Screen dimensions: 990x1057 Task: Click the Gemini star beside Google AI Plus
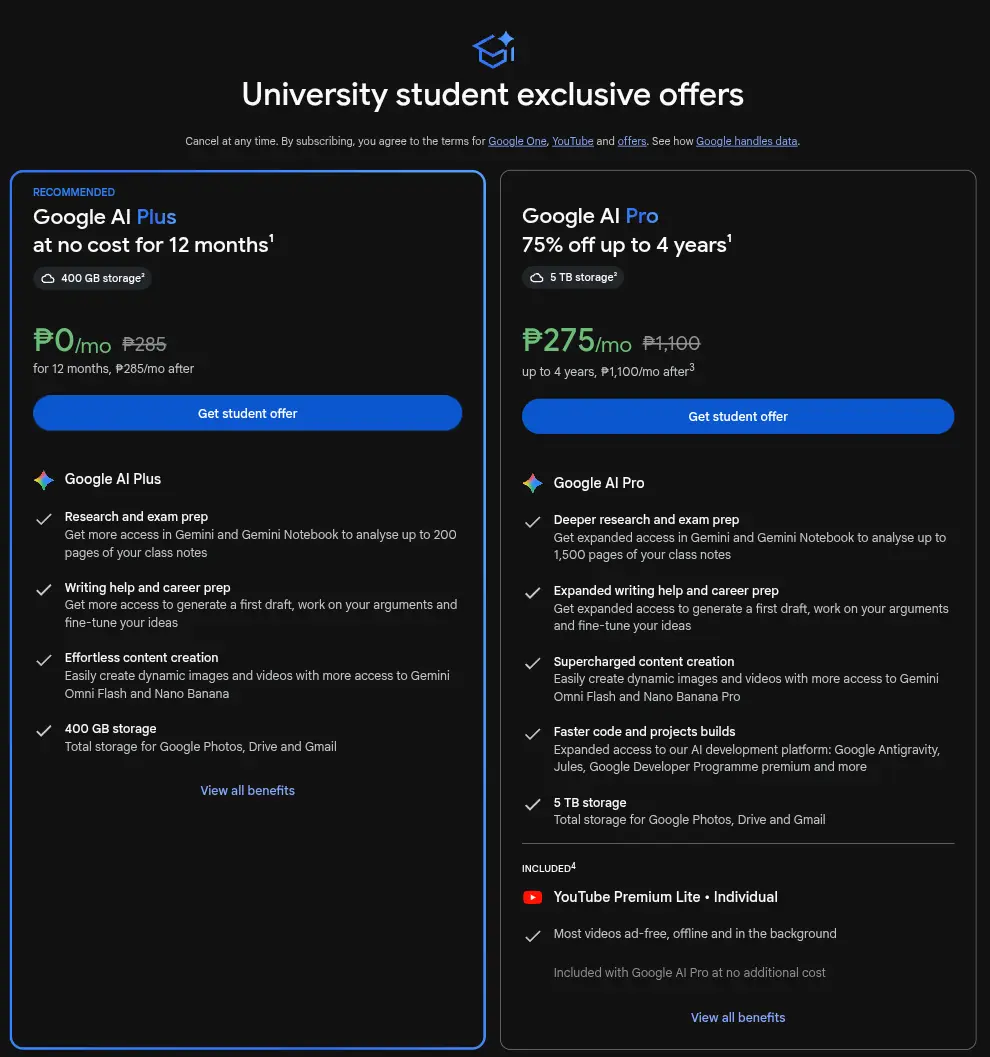click(x=44, y=480)
